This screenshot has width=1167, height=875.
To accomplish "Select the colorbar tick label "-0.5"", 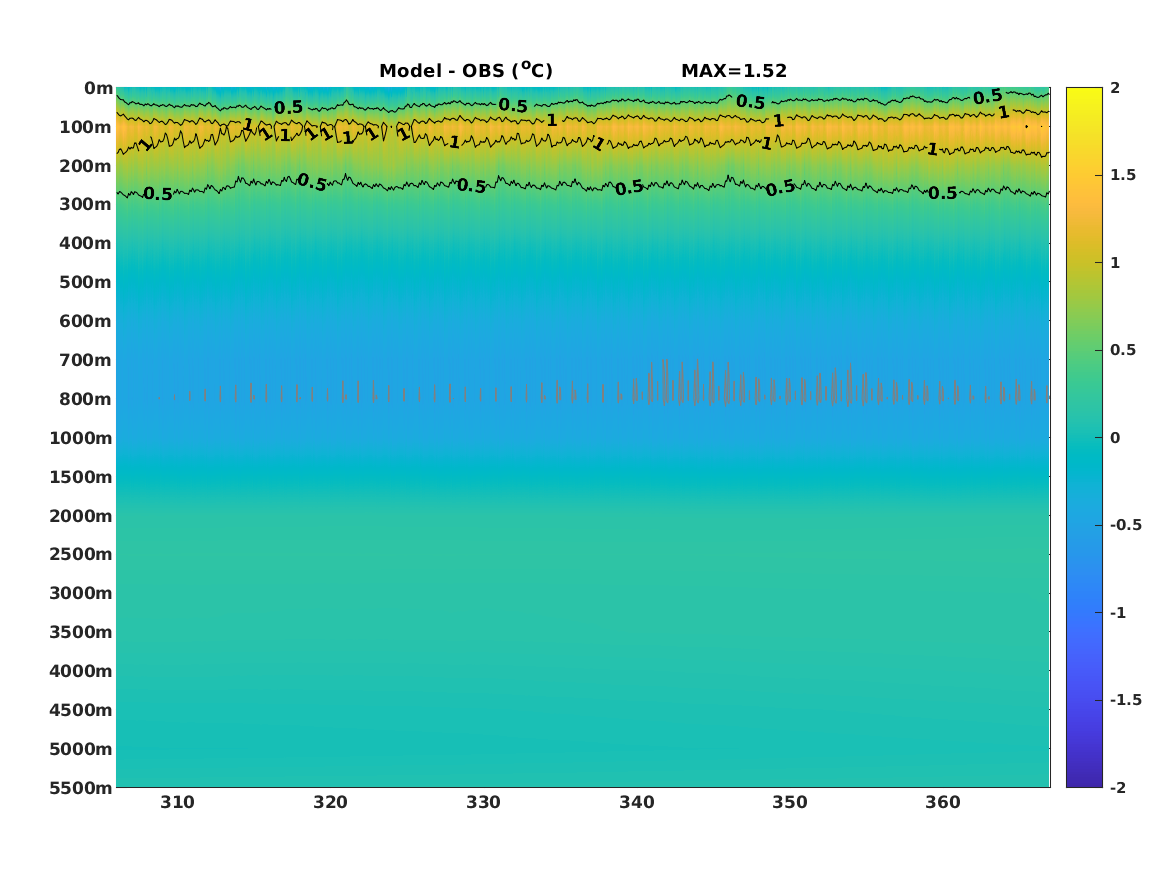I will point(1125,525).
